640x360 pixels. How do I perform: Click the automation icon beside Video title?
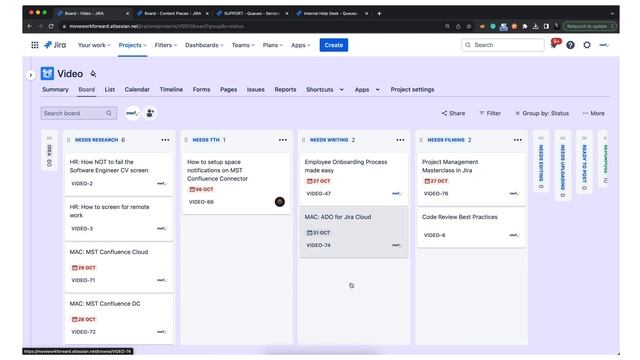[x=93, y=73]
